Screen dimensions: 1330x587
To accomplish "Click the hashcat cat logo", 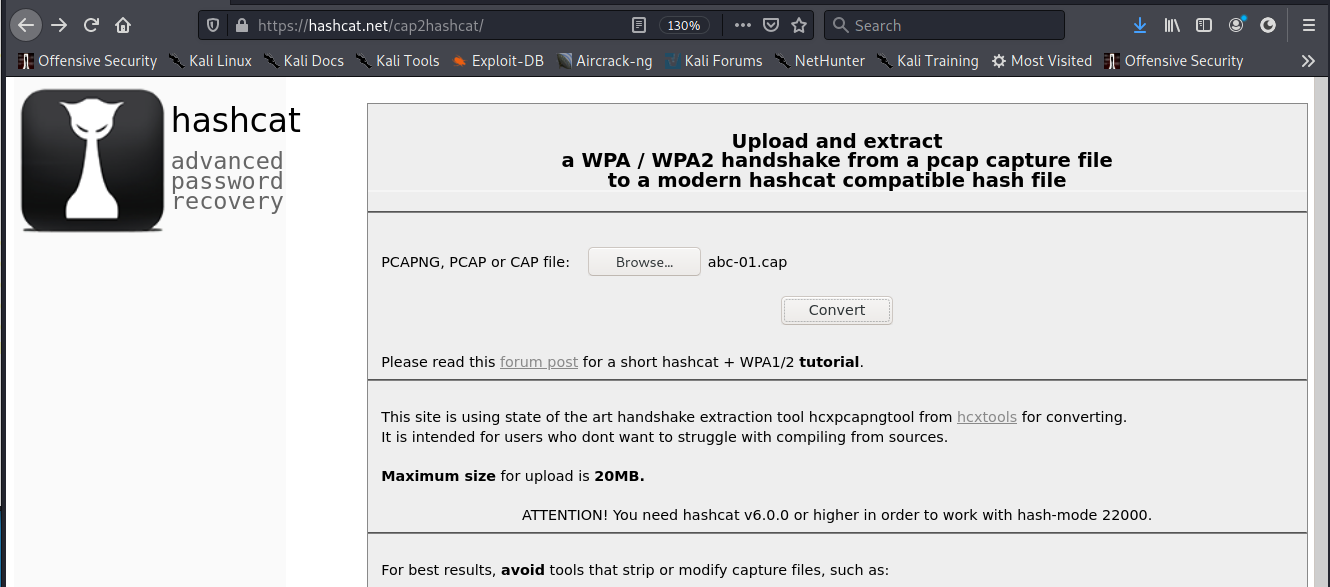I will pos(92,160).
